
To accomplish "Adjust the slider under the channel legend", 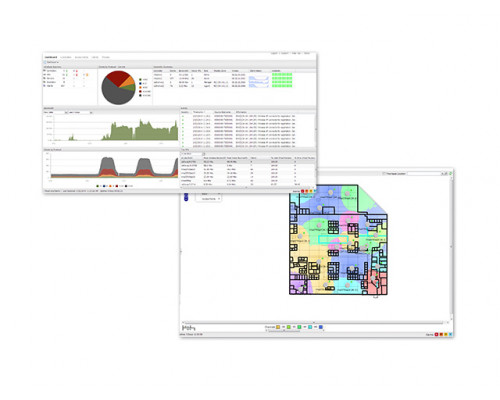I will point(284,331).
